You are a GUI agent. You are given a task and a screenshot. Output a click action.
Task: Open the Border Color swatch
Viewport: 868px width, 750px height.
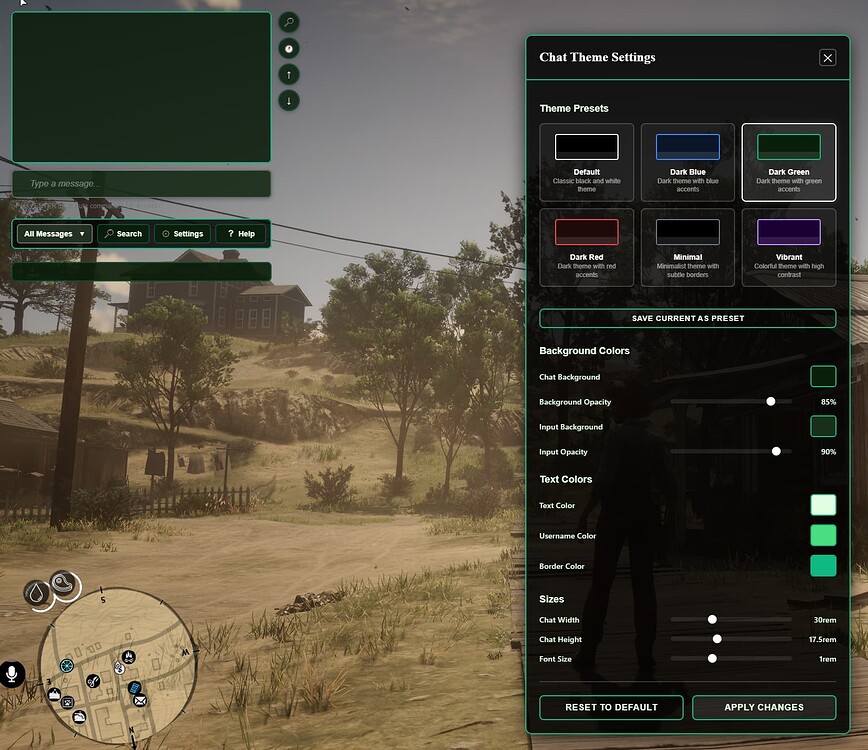point(823,566)
